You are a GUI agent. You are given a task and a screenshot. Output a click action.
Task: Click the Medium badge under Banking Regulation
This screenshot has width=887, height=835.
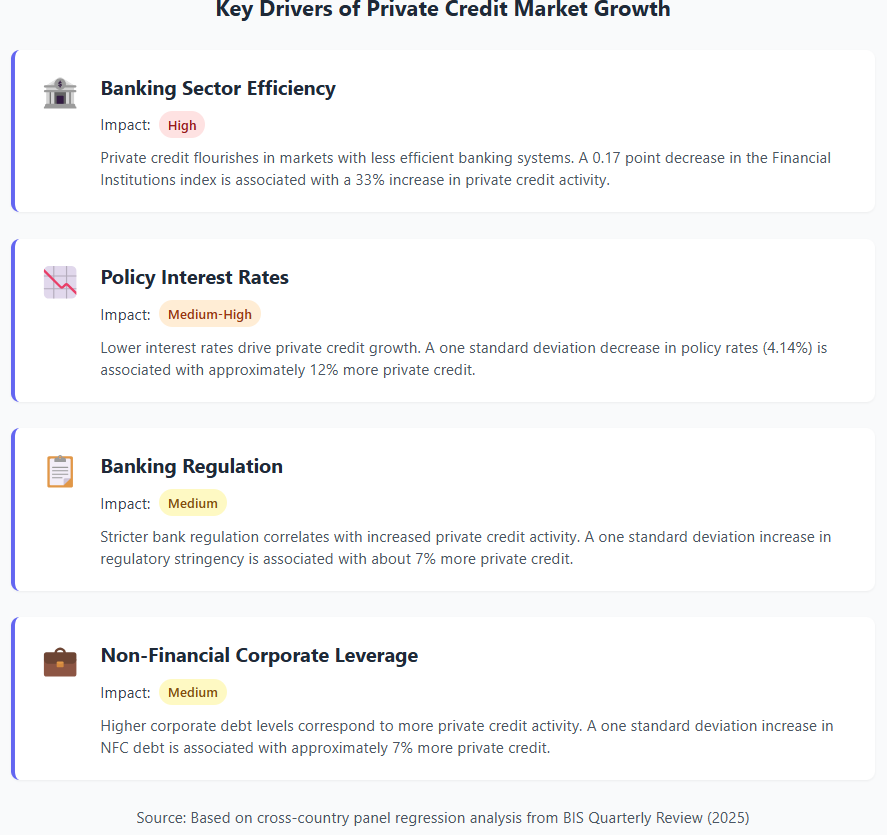(x=193, y=503)
